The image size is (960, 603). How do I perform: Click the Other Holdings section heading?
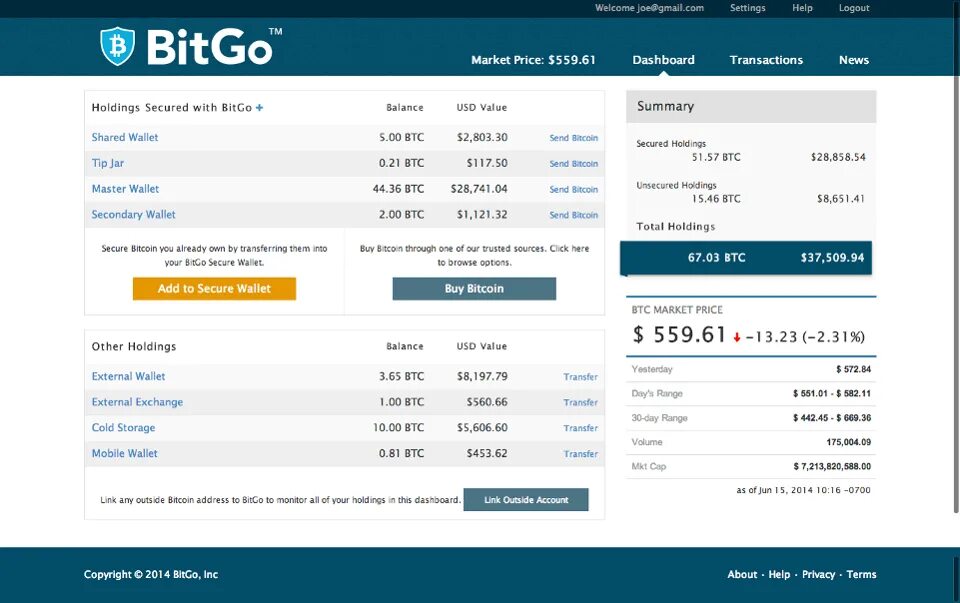click(134, 346)
